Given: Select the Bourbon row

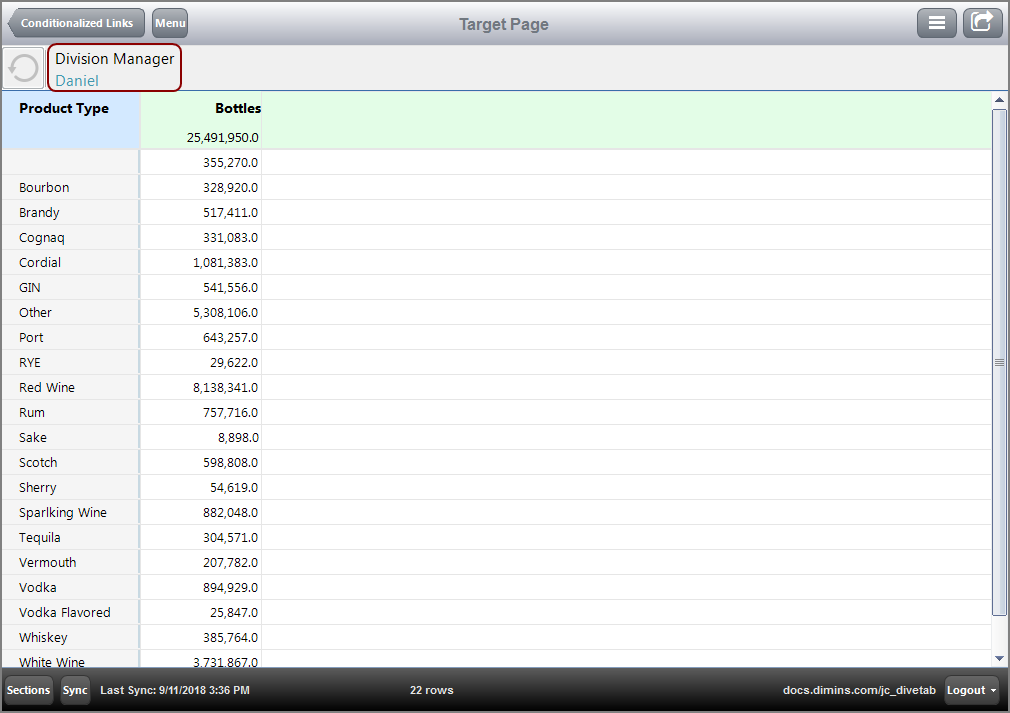Looking at the screenshot, I should click(x=44, y=187).
